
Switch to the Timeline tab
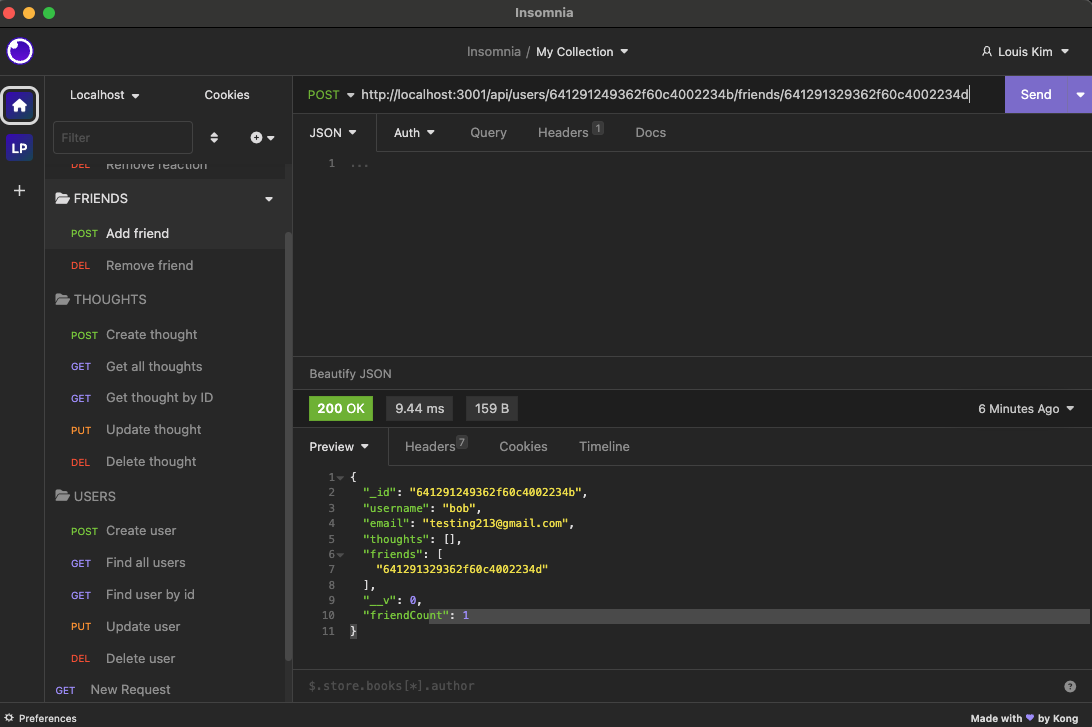[x=603, y=446]
